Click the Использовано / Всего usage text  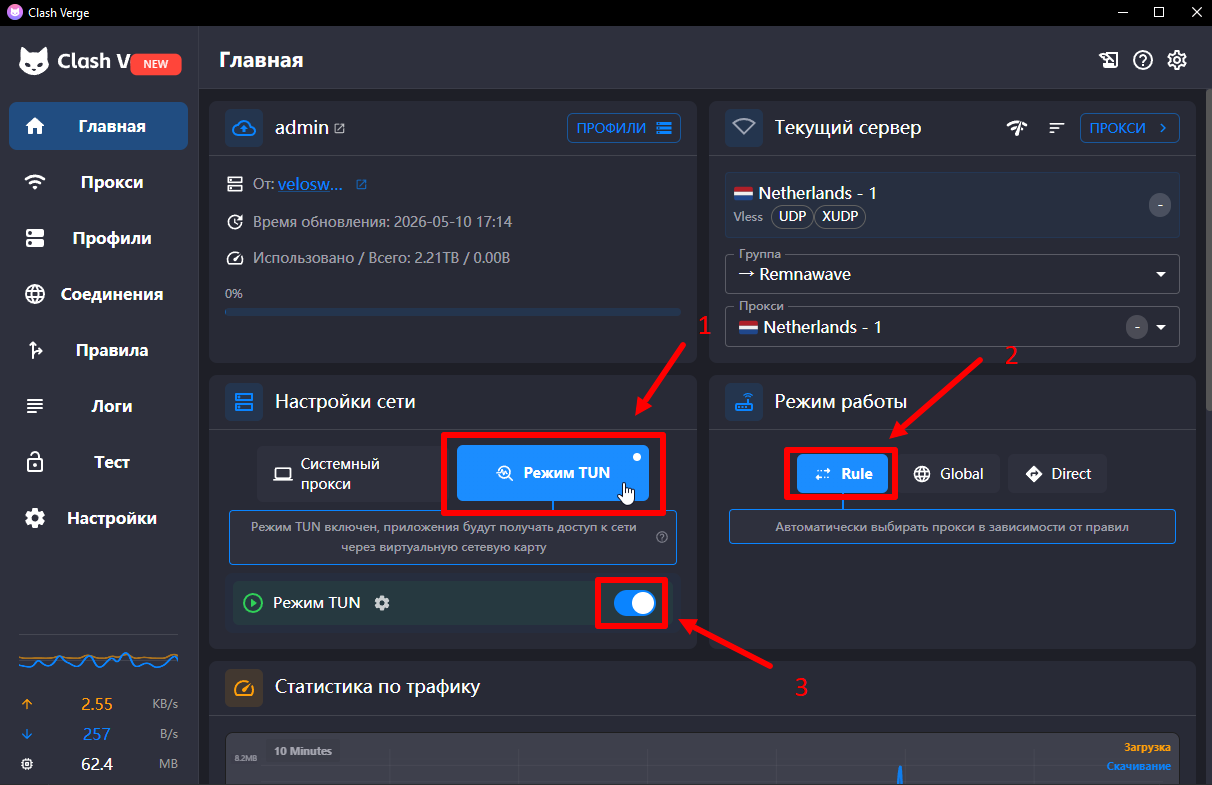tap(381, 258)
